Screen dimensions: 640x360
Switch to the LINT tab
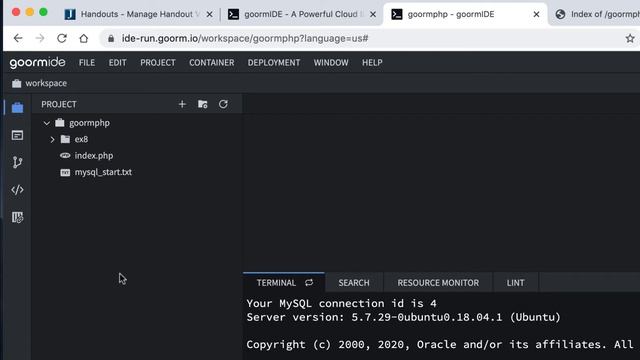click(x=516, y=282)
